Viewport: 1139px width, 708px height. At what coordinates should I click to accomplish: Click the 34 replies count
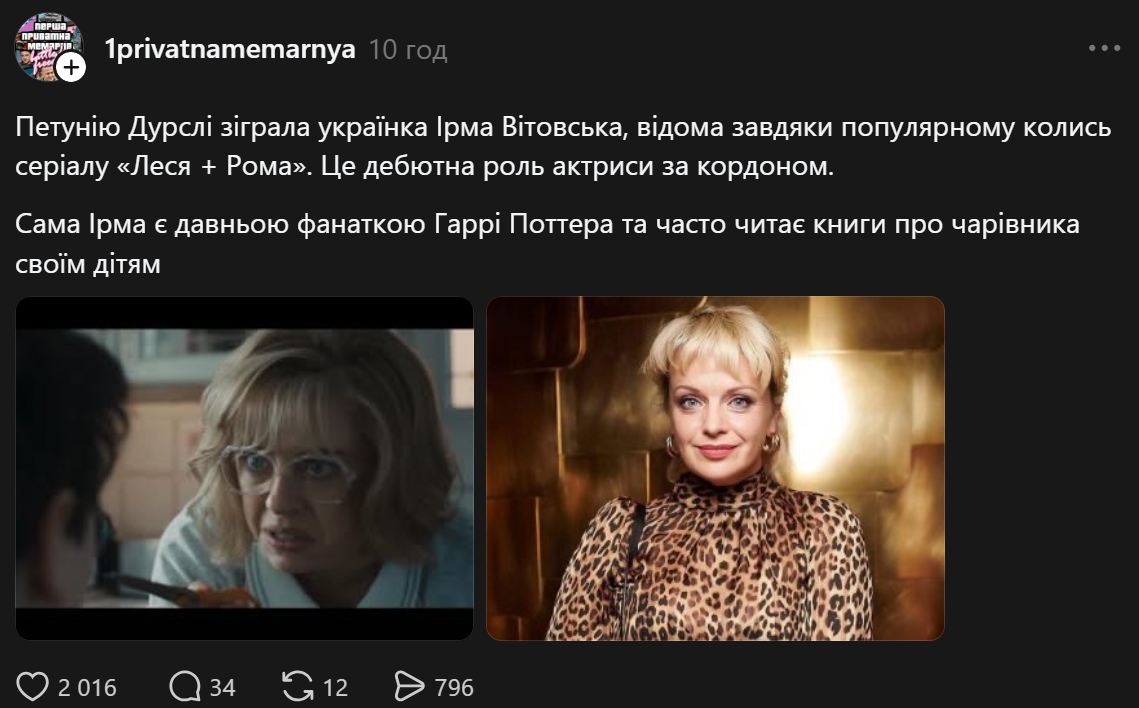pos(222,687)
